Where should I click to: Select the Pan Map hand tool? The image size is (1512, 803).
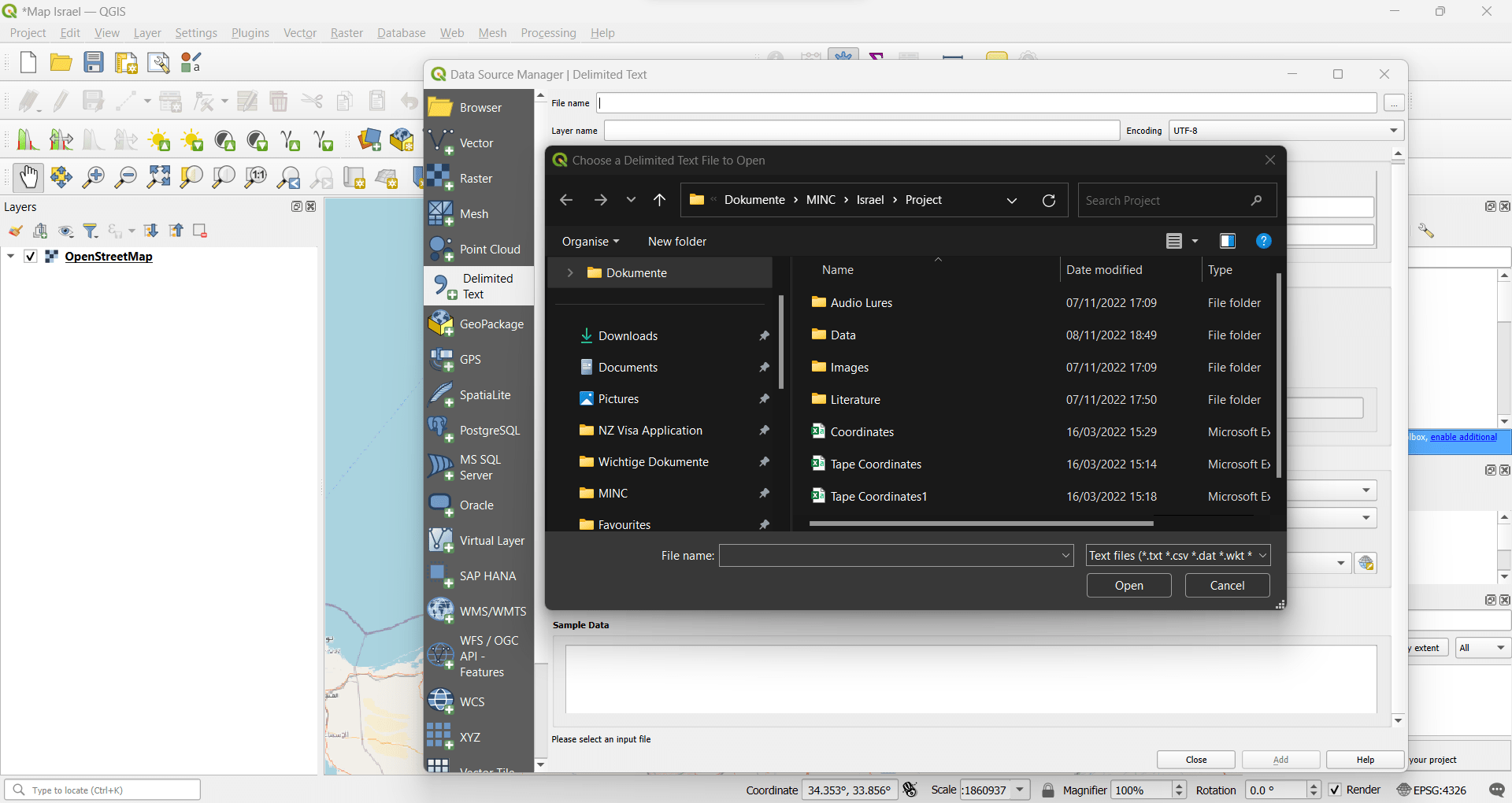click(28, 176)
